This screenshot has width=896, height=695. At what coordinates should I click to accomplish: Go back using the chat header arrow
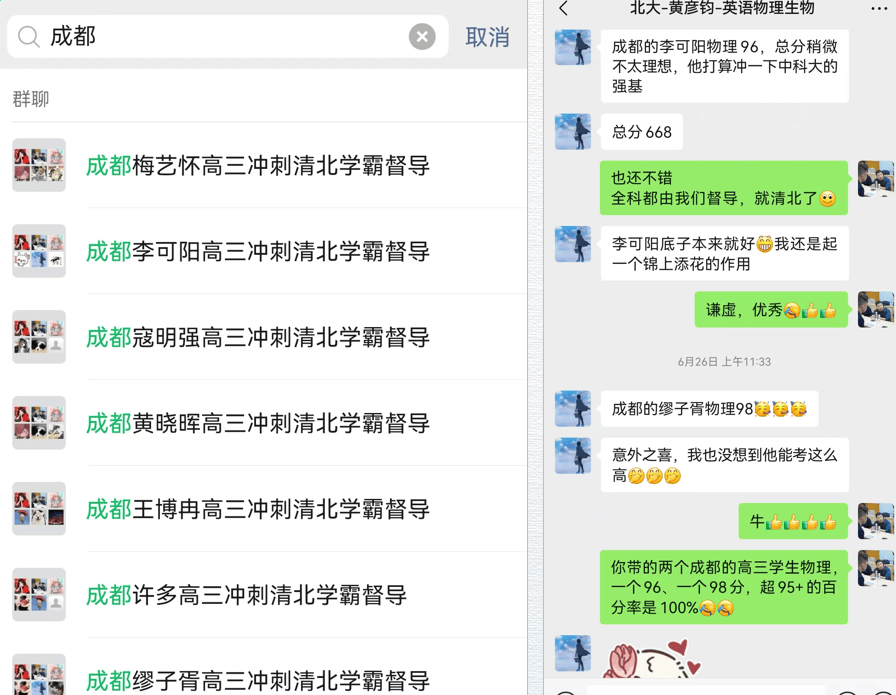click(x=564, y=9)
